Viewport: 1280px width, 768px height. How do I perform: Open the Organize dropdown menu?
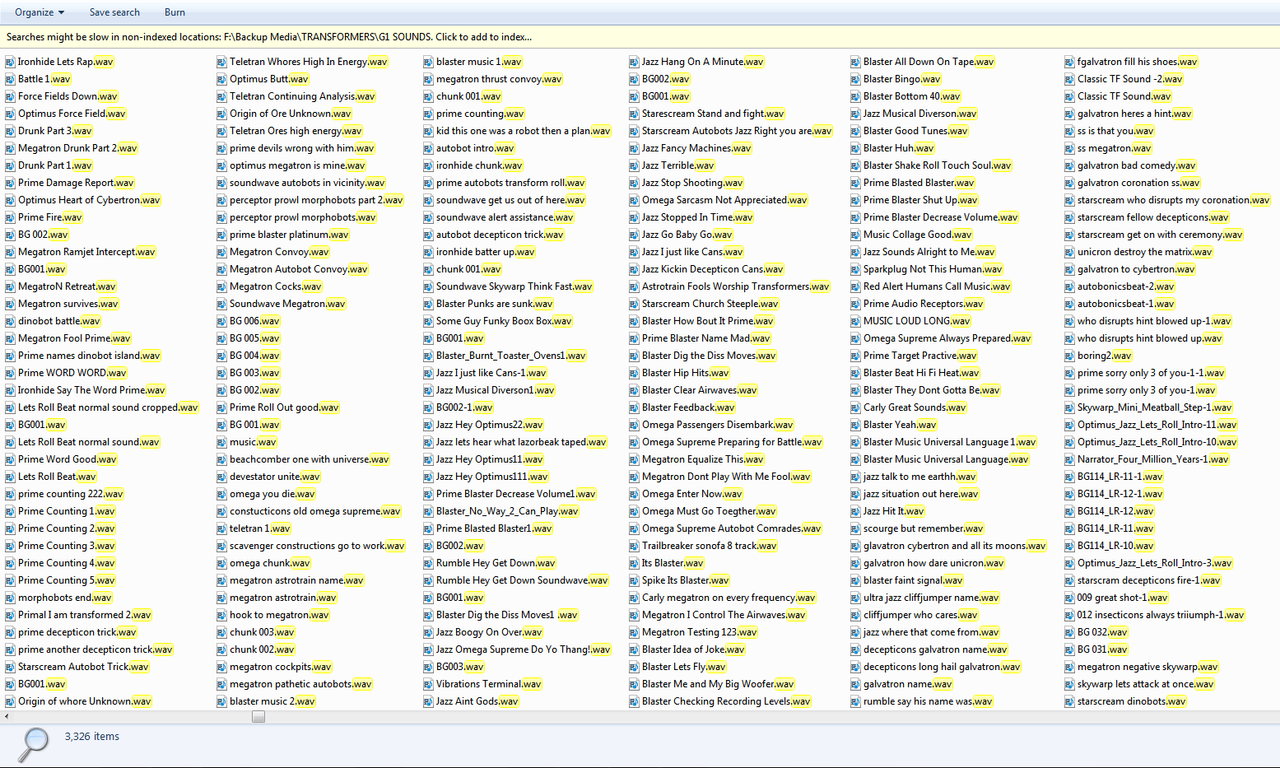pyautogui.click(x=39, y=12)
